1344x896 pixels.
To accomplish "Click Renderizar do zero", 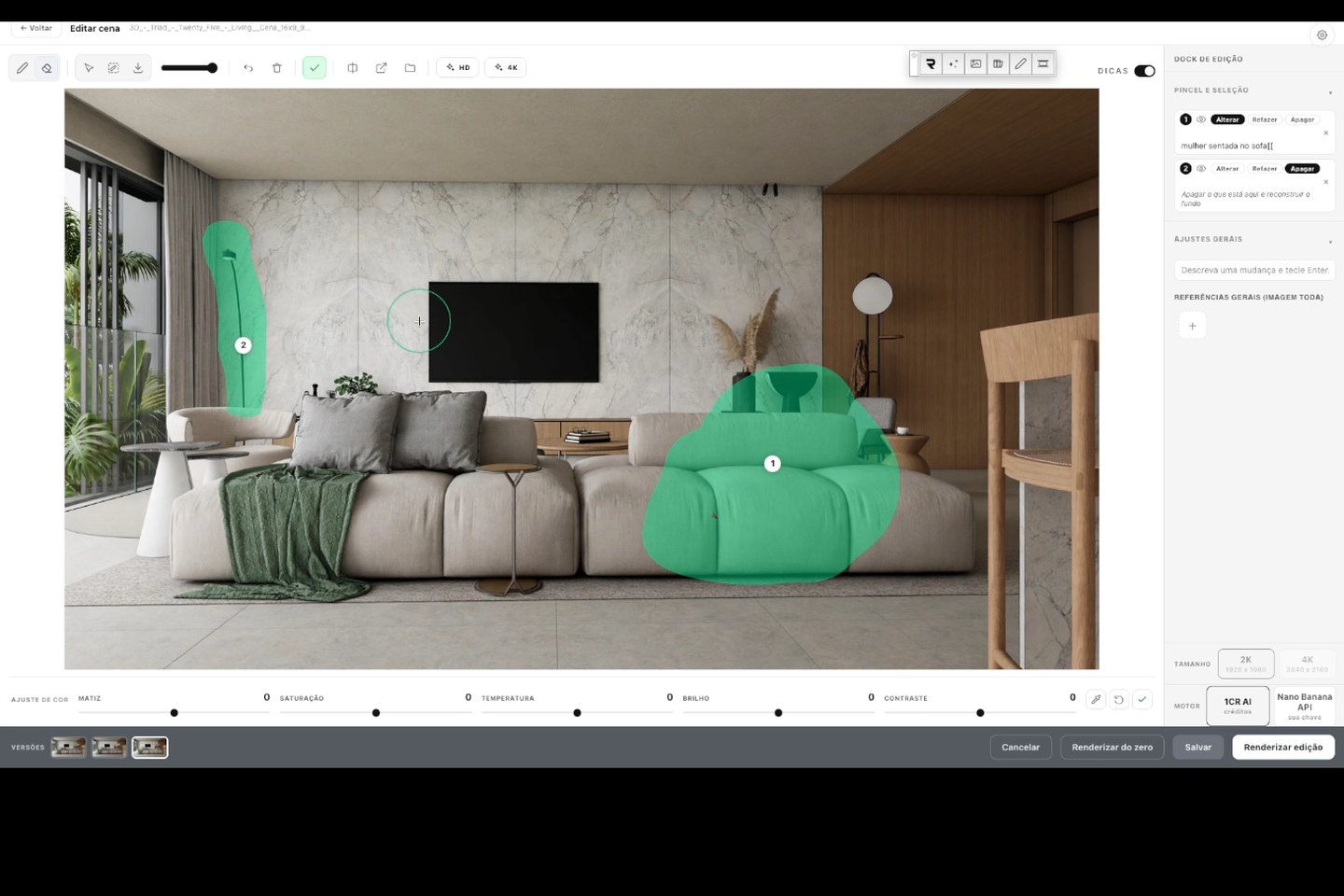I will (x=1113, y=748).
